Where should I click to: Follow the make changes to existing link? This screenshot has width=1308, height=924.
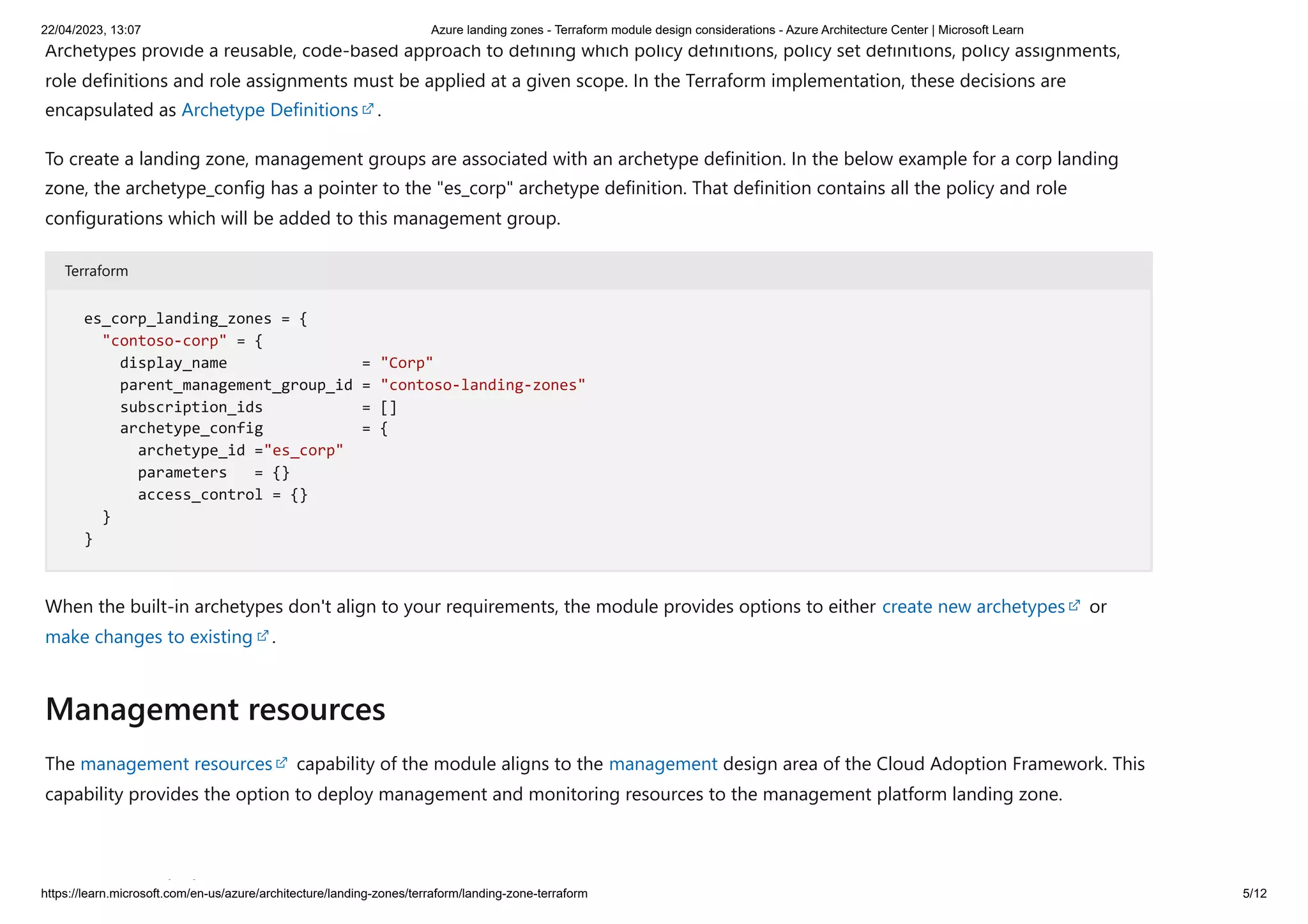tap(149, 637)
